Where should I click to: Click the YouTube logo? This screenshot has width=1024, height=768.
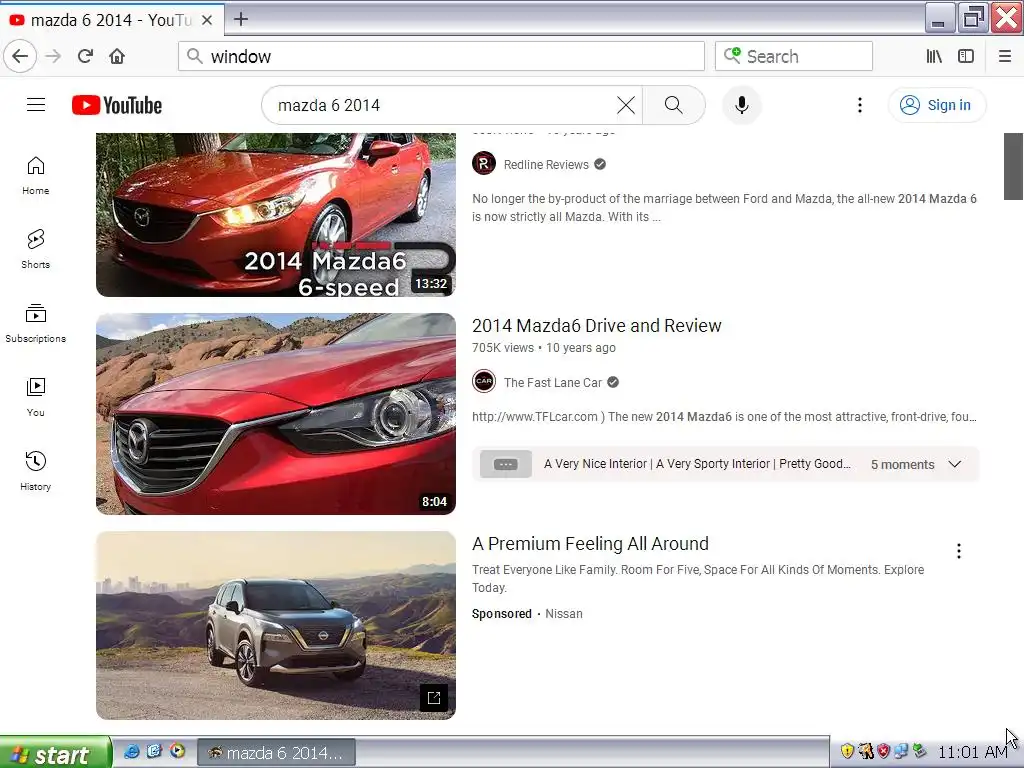pyautogui.click(x=117, y=105)
